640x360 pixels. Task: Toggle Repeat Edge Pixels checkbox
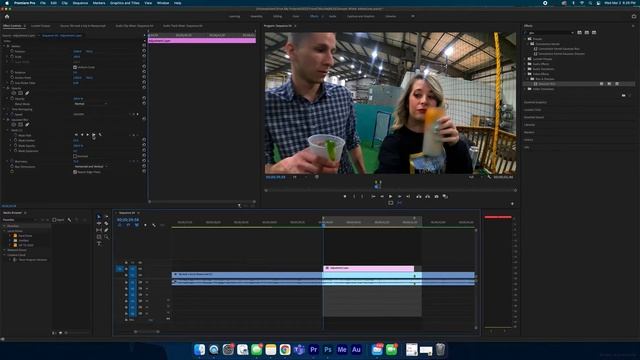pos(75,172)
